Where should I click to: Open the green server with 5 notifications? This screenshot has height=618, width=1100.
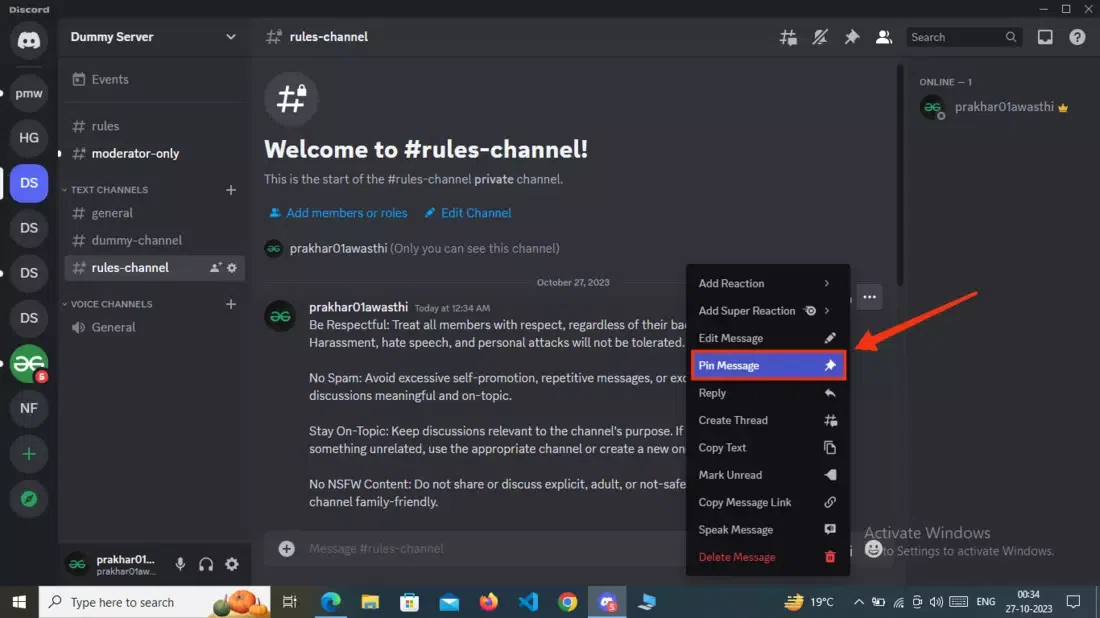click(29, 363)
